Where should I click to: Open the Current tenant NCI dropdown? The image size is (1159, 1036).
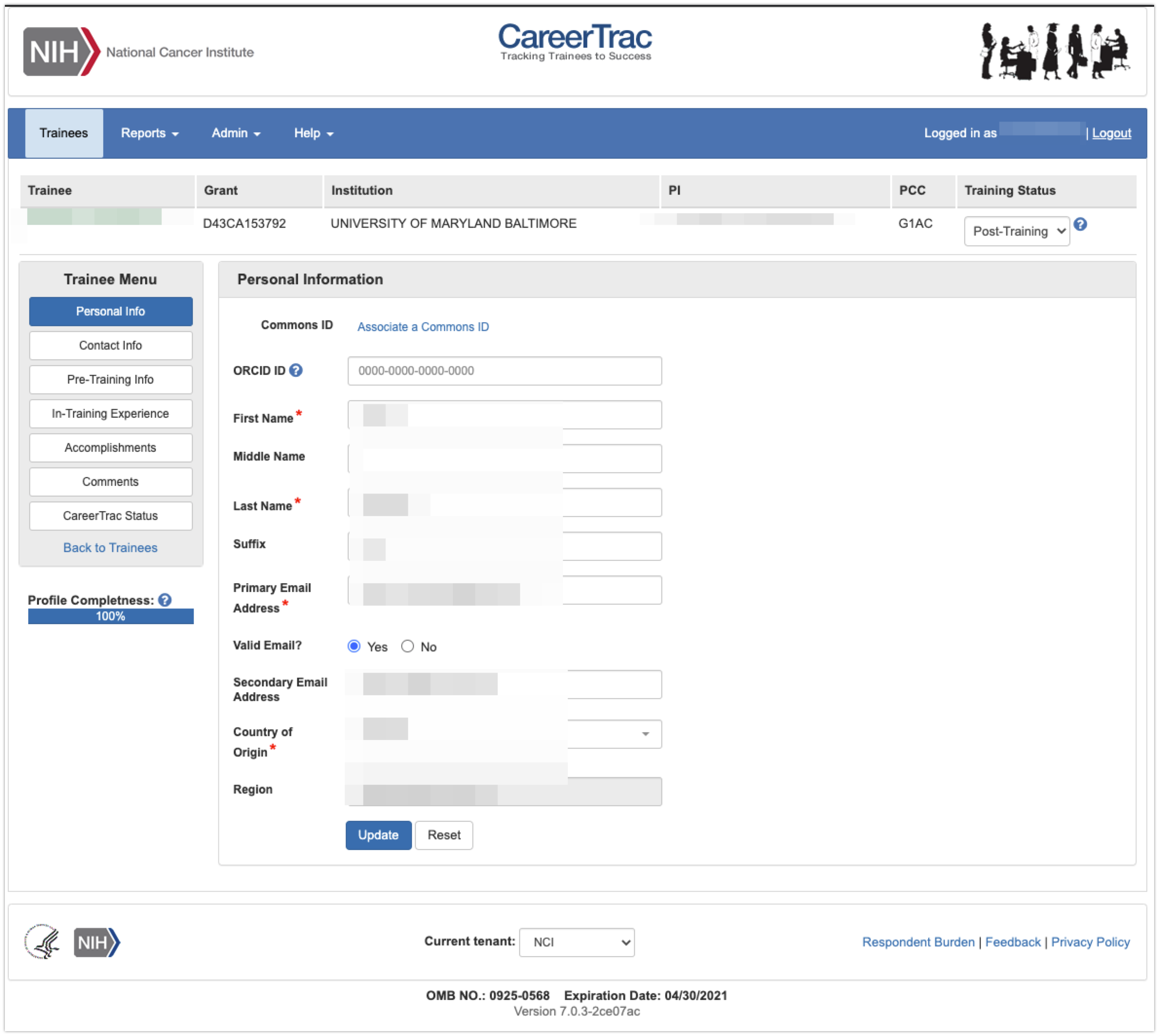click(577, 942)
